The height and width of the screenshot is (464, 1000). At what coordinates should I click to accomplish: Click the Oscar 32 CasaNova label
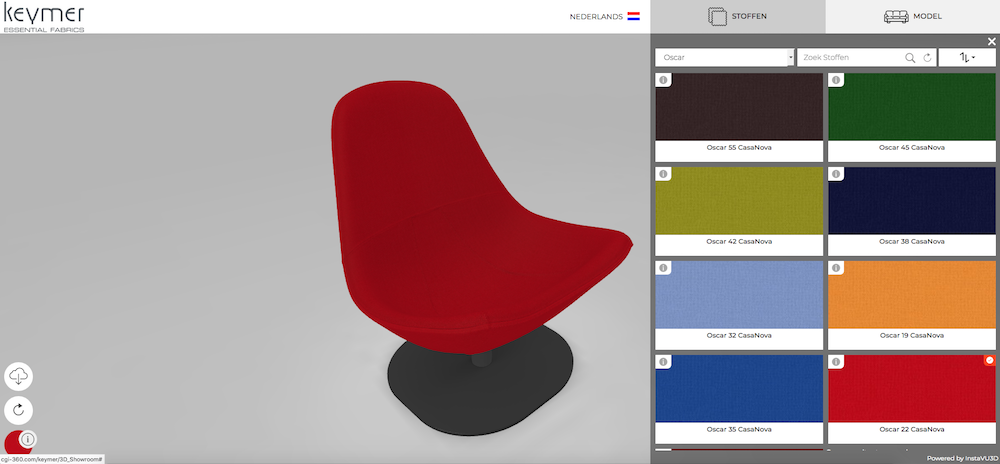(x=739, y=335)
